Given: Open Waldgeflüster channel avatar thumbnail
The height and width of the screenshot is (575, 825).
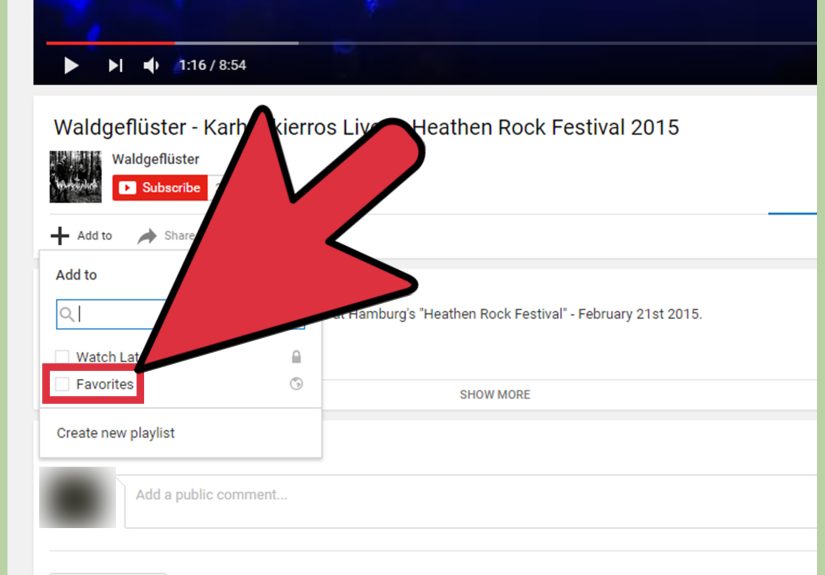Looking at the screenshot, I should [75, 177].
